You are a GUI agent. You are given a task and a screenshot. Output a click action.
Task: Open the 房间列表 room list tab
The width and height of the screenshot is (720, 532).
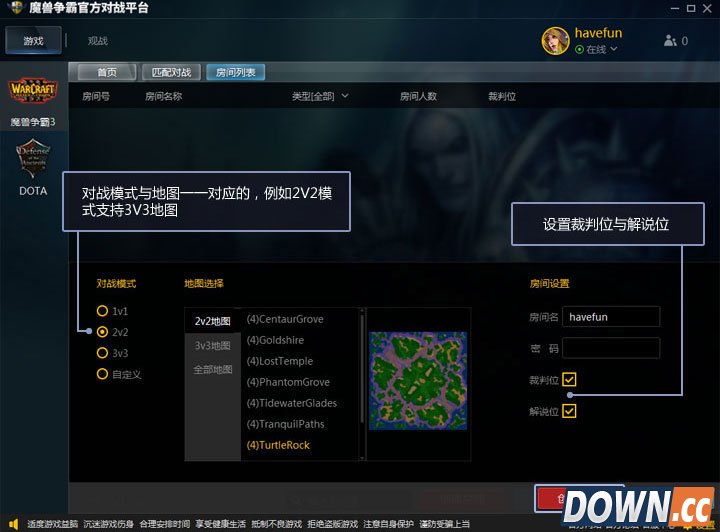click(x=236, y=72)
